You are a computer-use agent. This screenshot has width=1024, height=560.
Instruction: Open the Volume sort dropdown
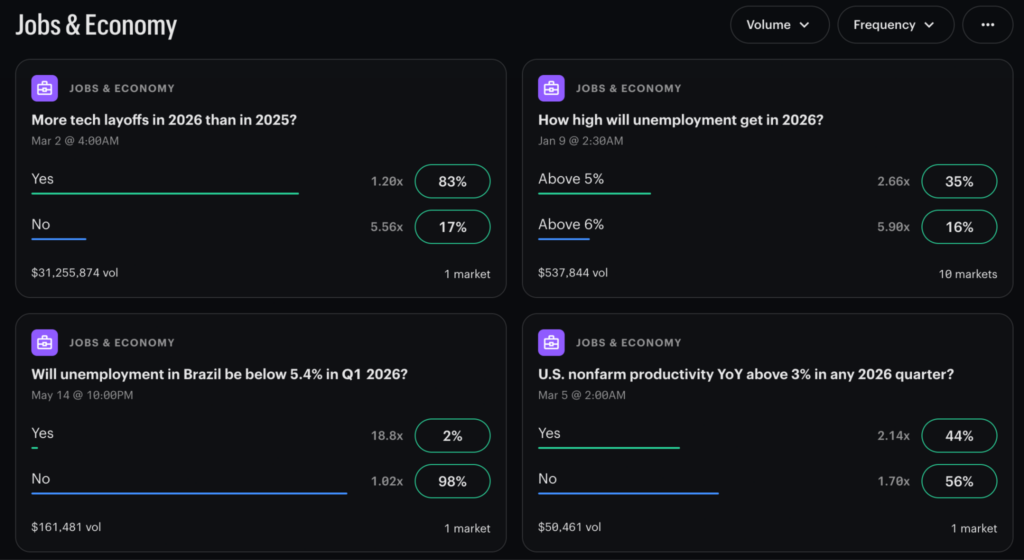[x=779, y=25]
